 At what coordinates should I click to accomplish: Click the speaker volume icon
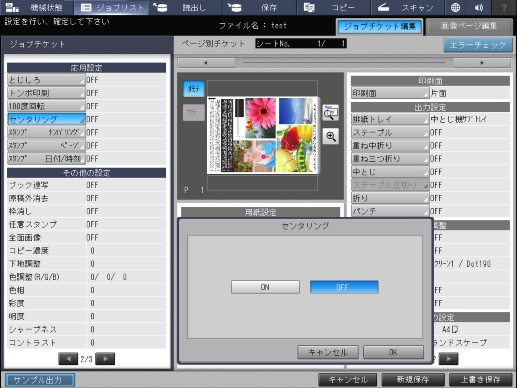click(479, 7)
